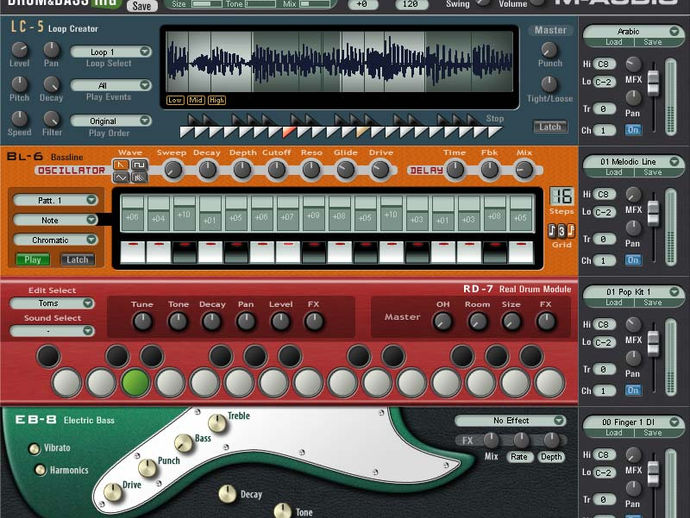
Task: Toggle the On button in the 01 Pop Kit 1 strip
Action: [633, 390]
